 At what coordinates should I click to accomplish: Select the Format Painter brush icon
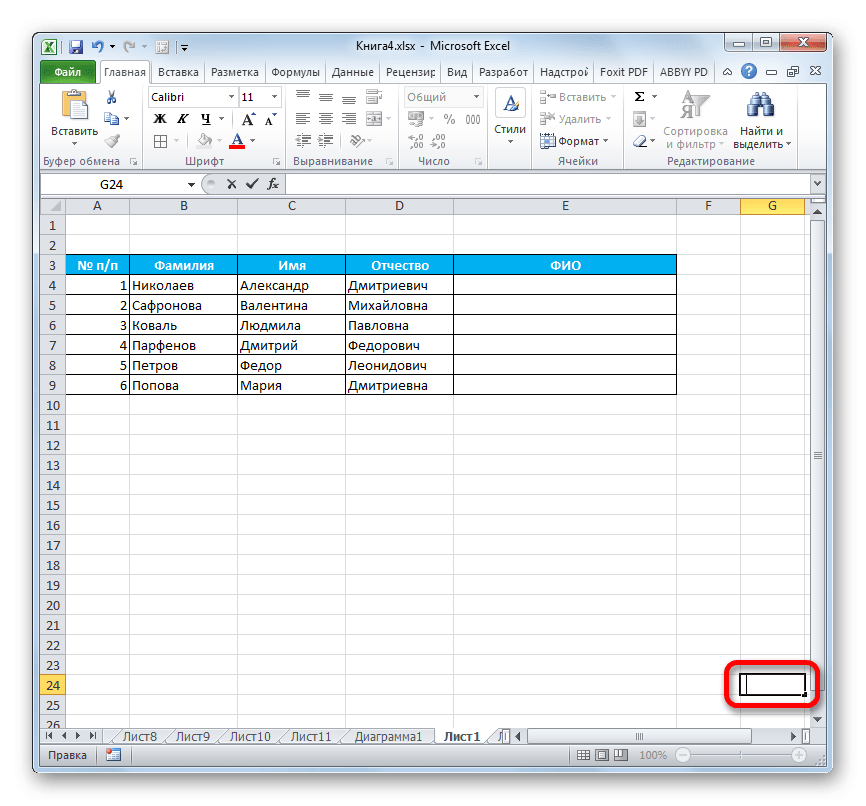(112, 141)
